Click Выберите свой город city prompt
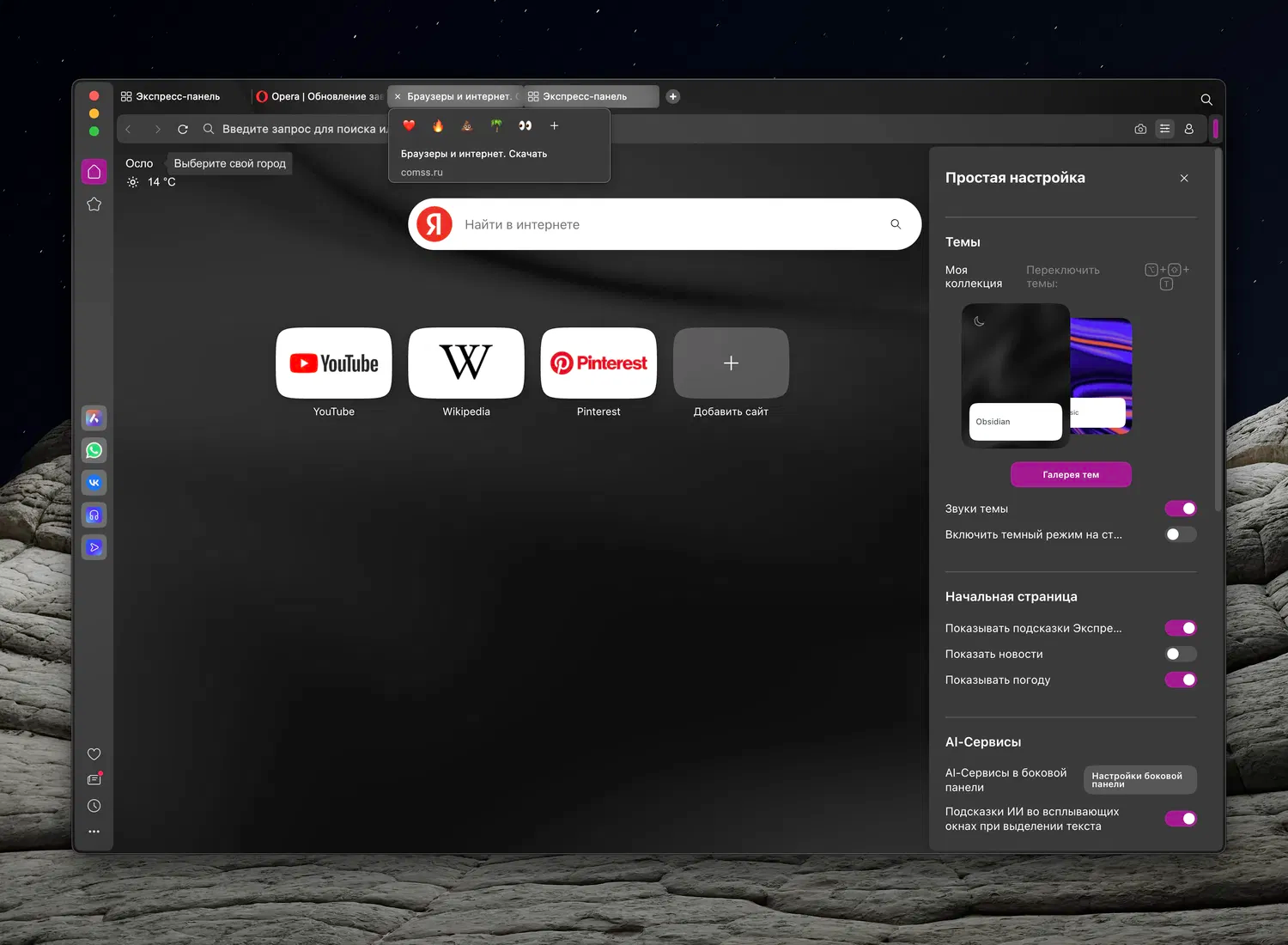This screenshot has width=1288, height=945. (x=230, y=163)
